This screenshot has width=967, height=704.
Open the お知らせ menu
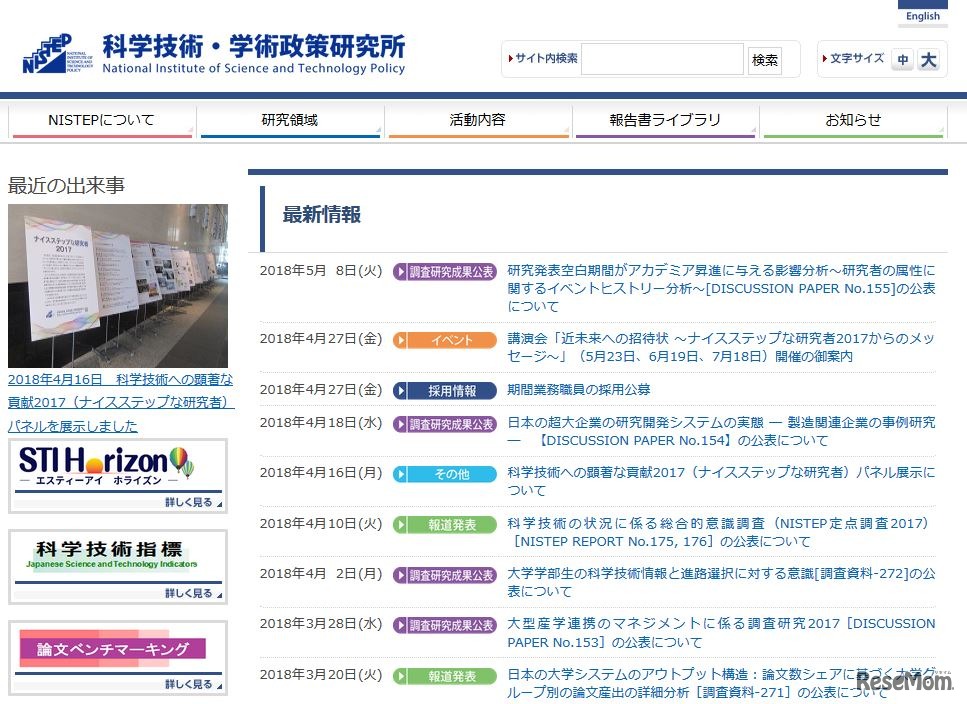[853, 121]
